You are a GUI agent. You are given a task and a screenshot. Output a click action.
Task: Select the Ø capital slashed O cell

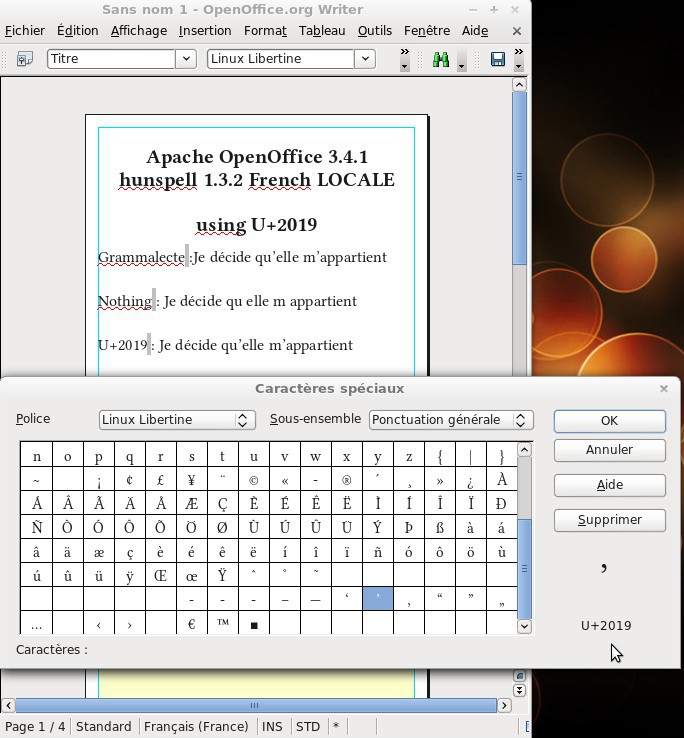pyautogui.click(x=223, y=528)
